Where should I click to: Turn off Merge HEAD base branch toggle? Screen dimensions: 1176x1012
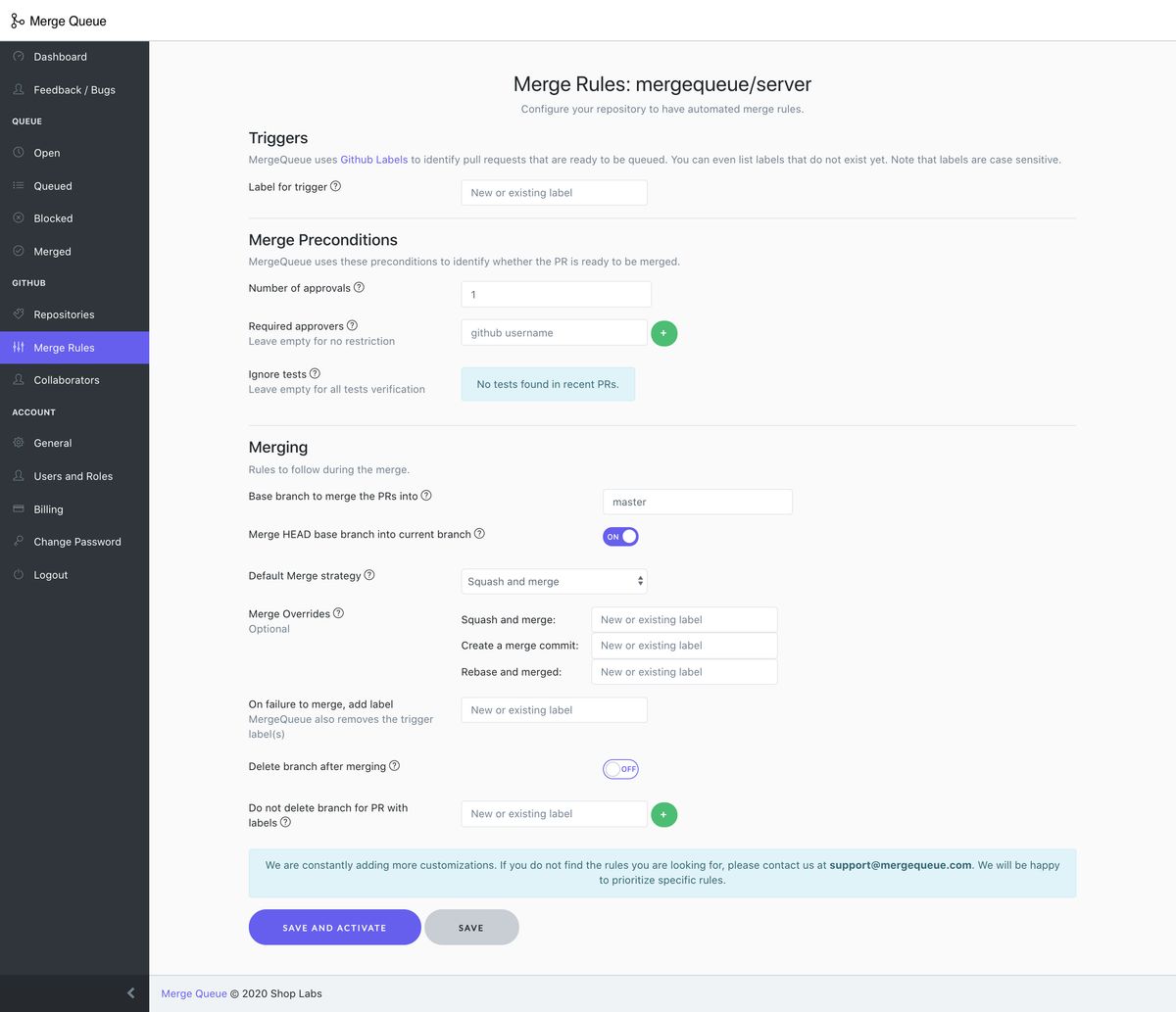(620, 537)
